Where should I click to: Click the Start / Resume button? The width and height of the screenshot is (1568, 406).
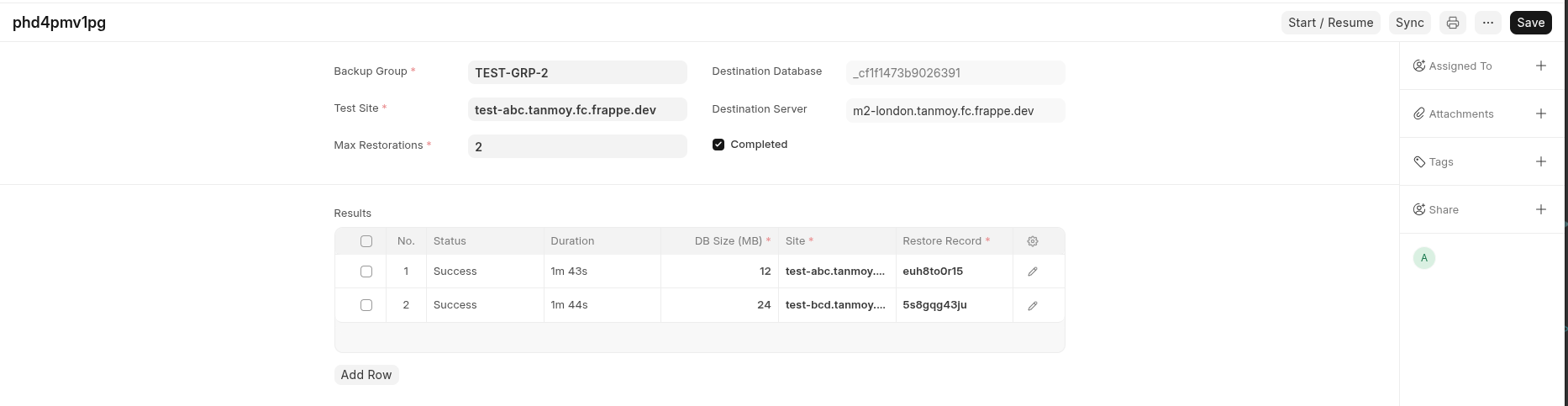[x=1330, y=23]
